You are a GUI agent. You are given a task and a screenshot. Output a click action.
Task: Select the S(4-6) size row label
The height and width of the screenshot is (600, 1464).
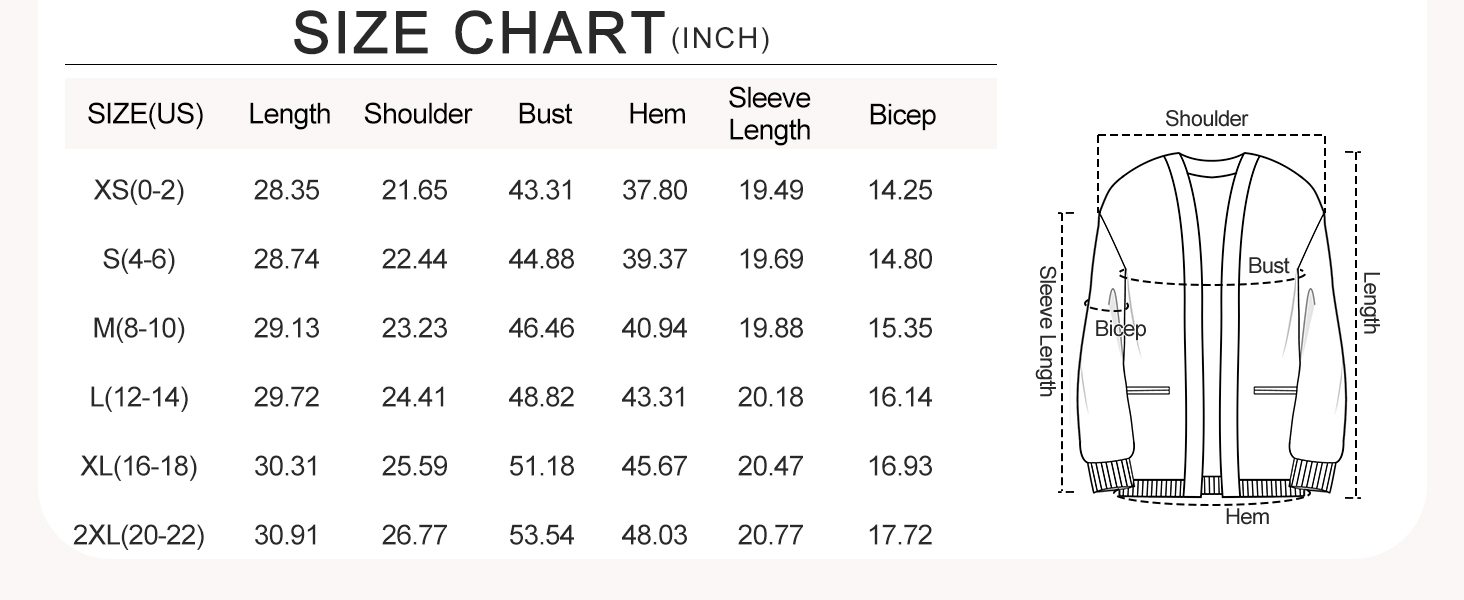pyautogui.click(x=139, y=260)
